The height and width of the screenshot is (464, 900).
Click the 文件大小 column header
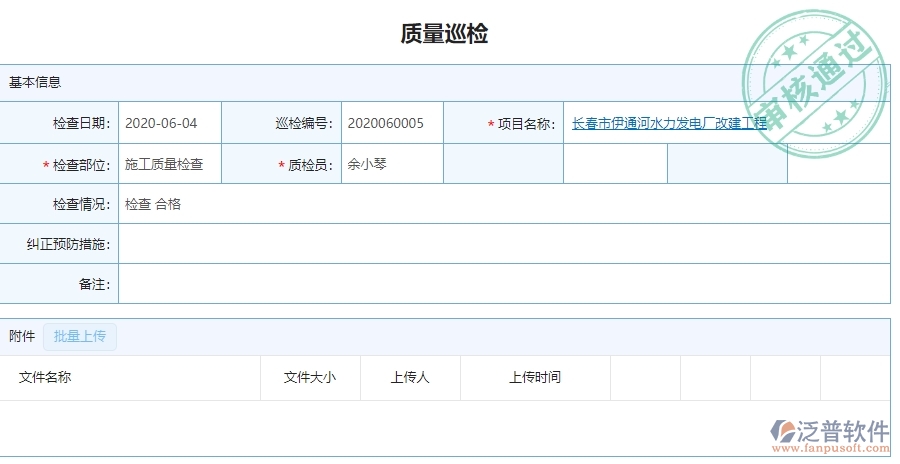(x=310, y=377)
